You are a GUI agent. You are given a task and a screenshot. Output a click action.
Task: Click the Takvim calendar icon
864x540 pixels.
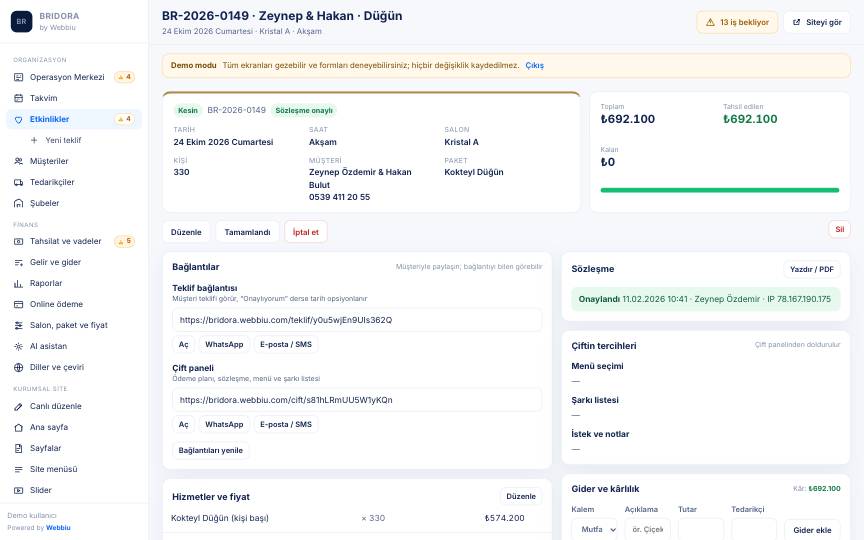(x=18, y=98)
